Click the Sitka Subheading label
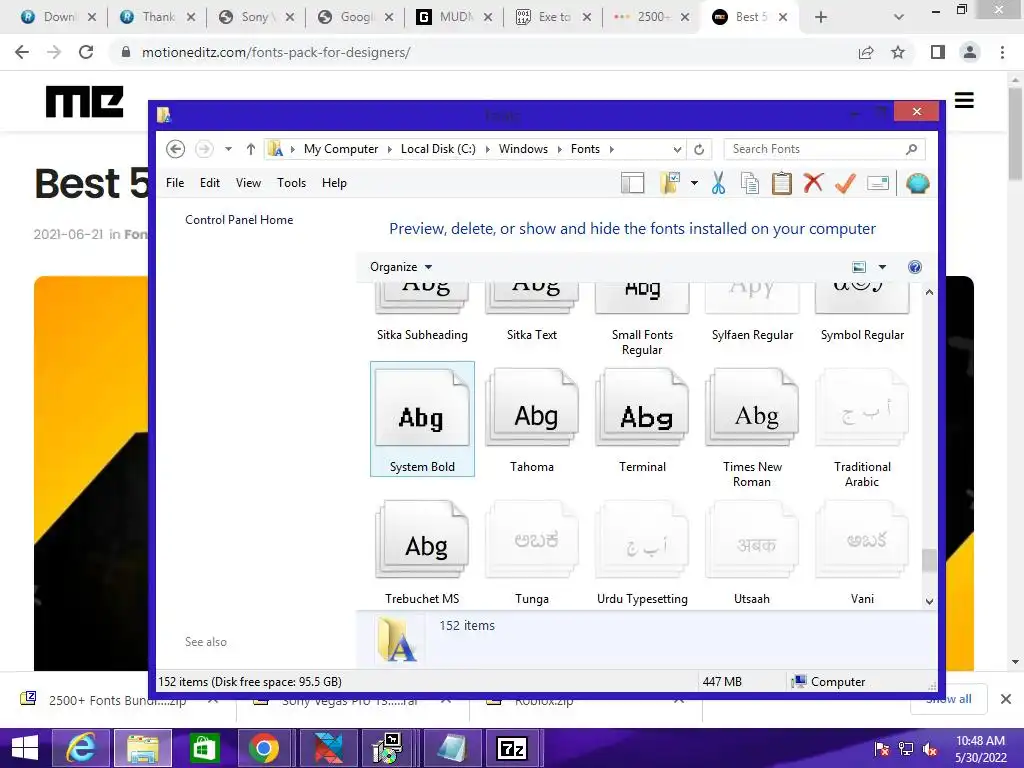The width and height of the screenshot is (1024, 768). point(423,334)
